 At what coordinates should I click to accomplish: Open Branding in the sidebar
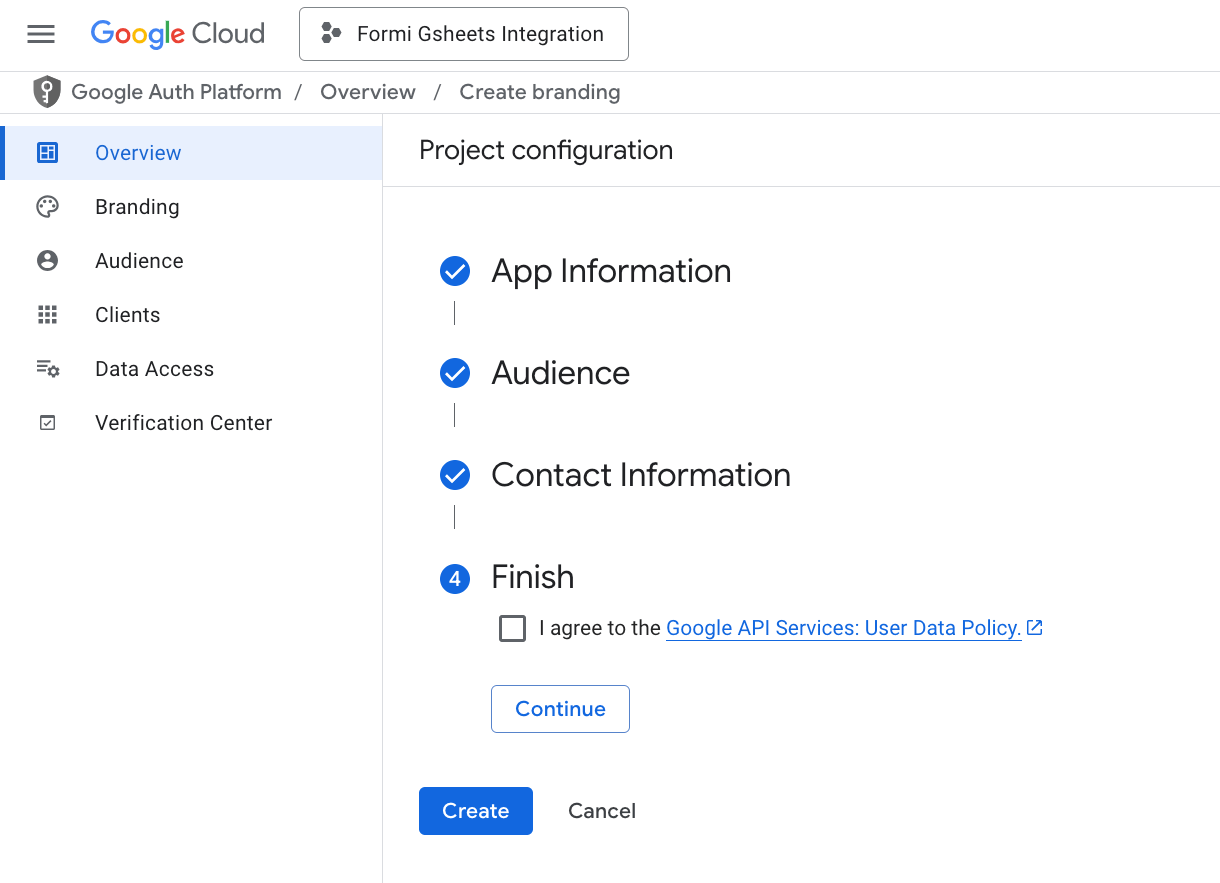point(191,207)
